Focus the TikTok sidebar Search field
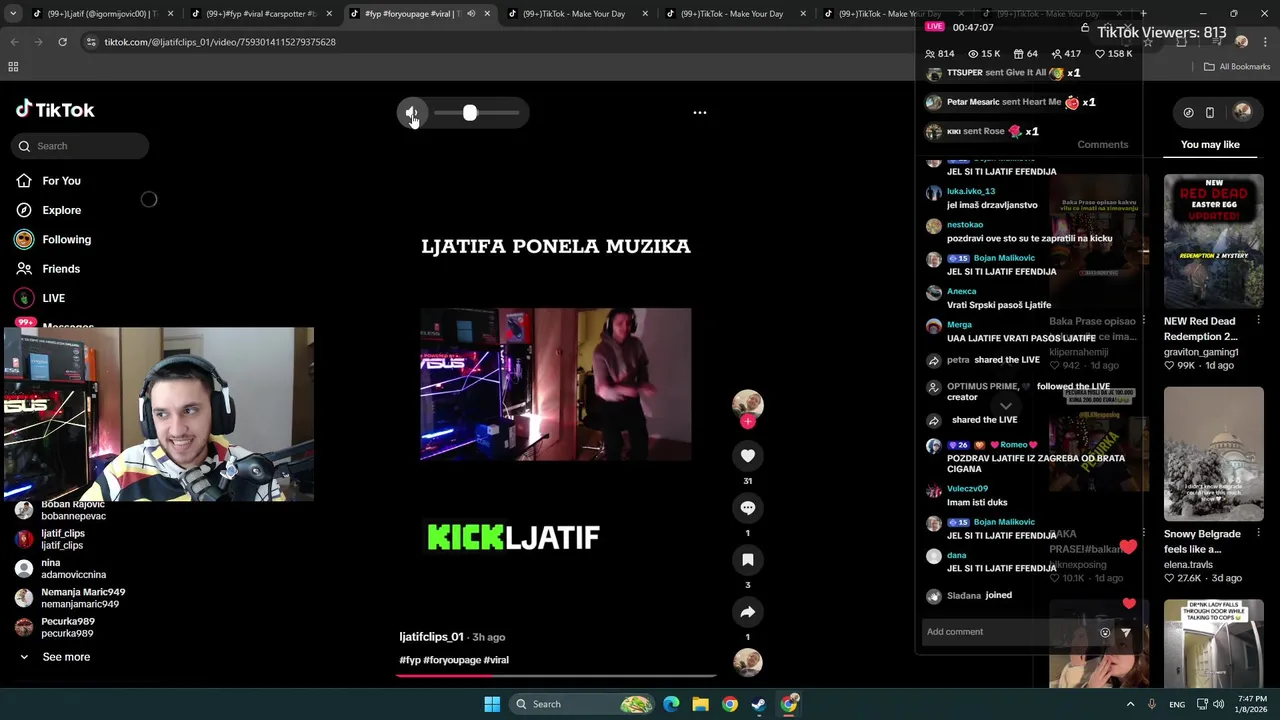Viewport: 1280px width, 720px height. pyautogui.click(x=81, y=146)
